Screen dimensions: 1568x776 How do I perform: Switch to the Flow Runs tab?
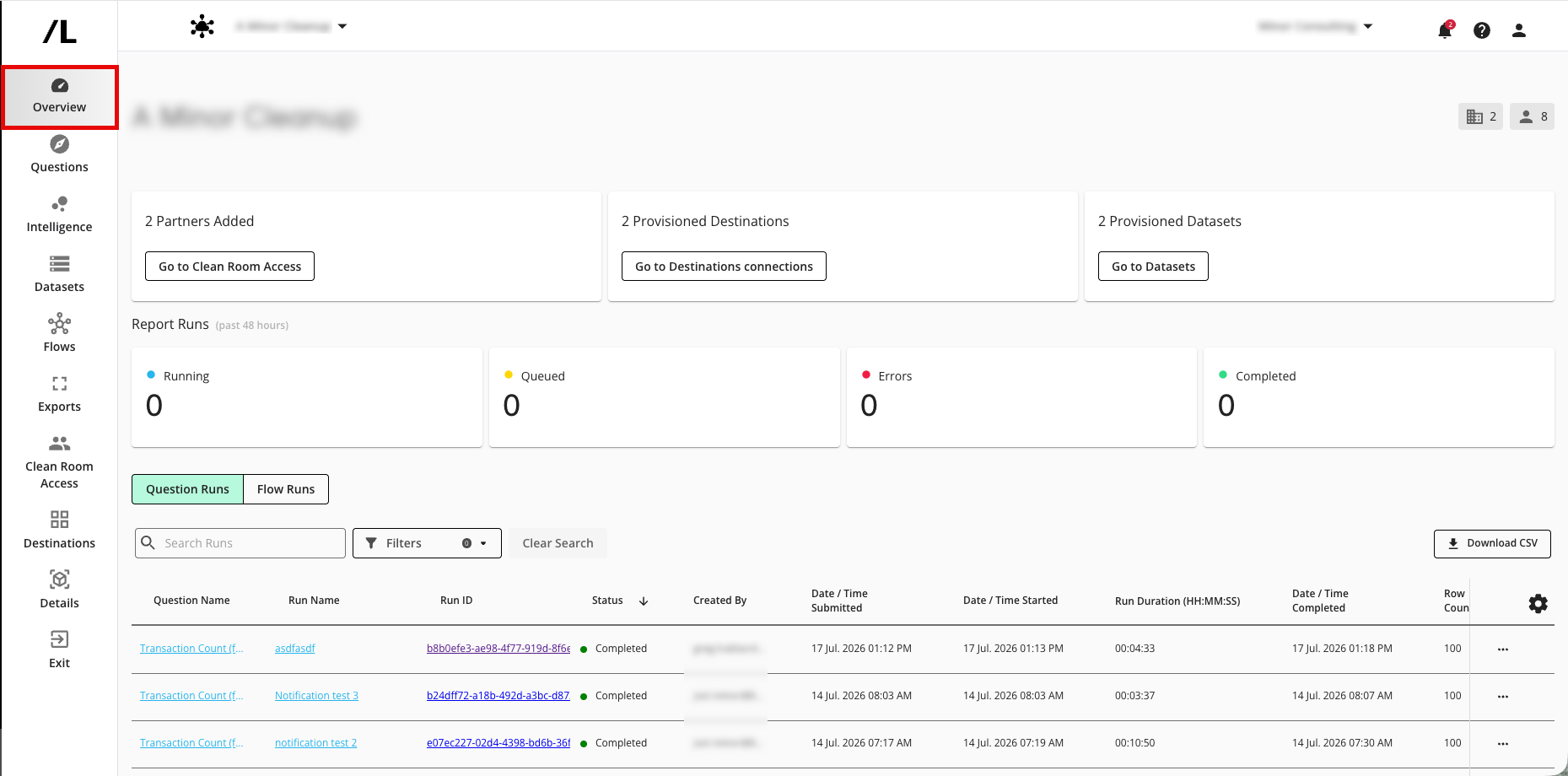[286, 489]
